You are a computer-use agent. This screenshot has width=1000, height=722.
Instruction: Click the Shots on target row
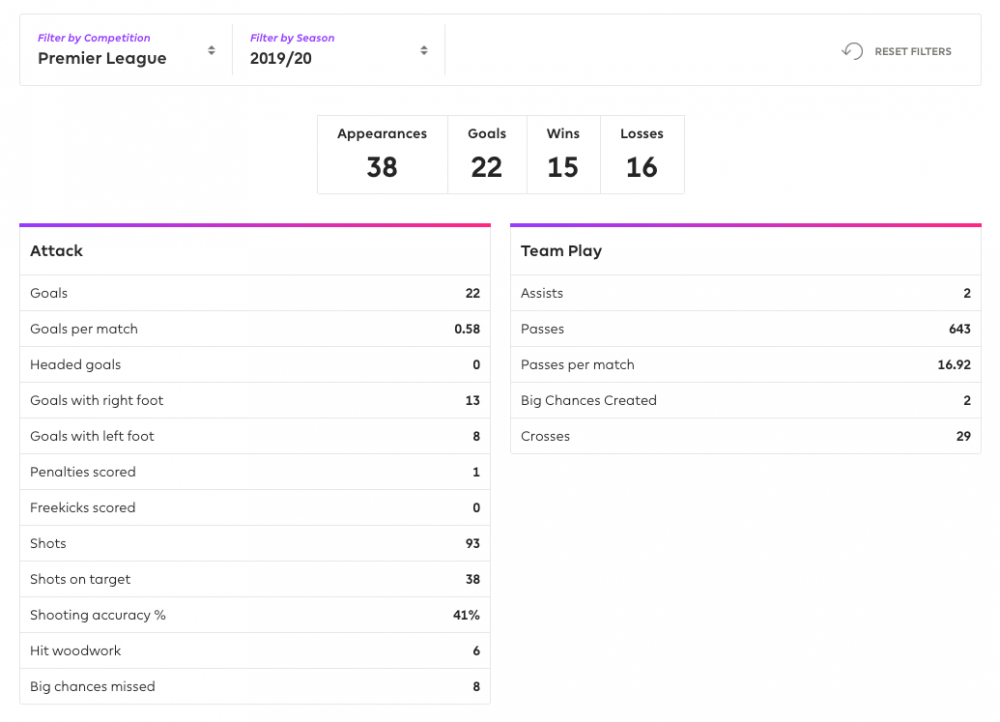(x=255, y=579)
